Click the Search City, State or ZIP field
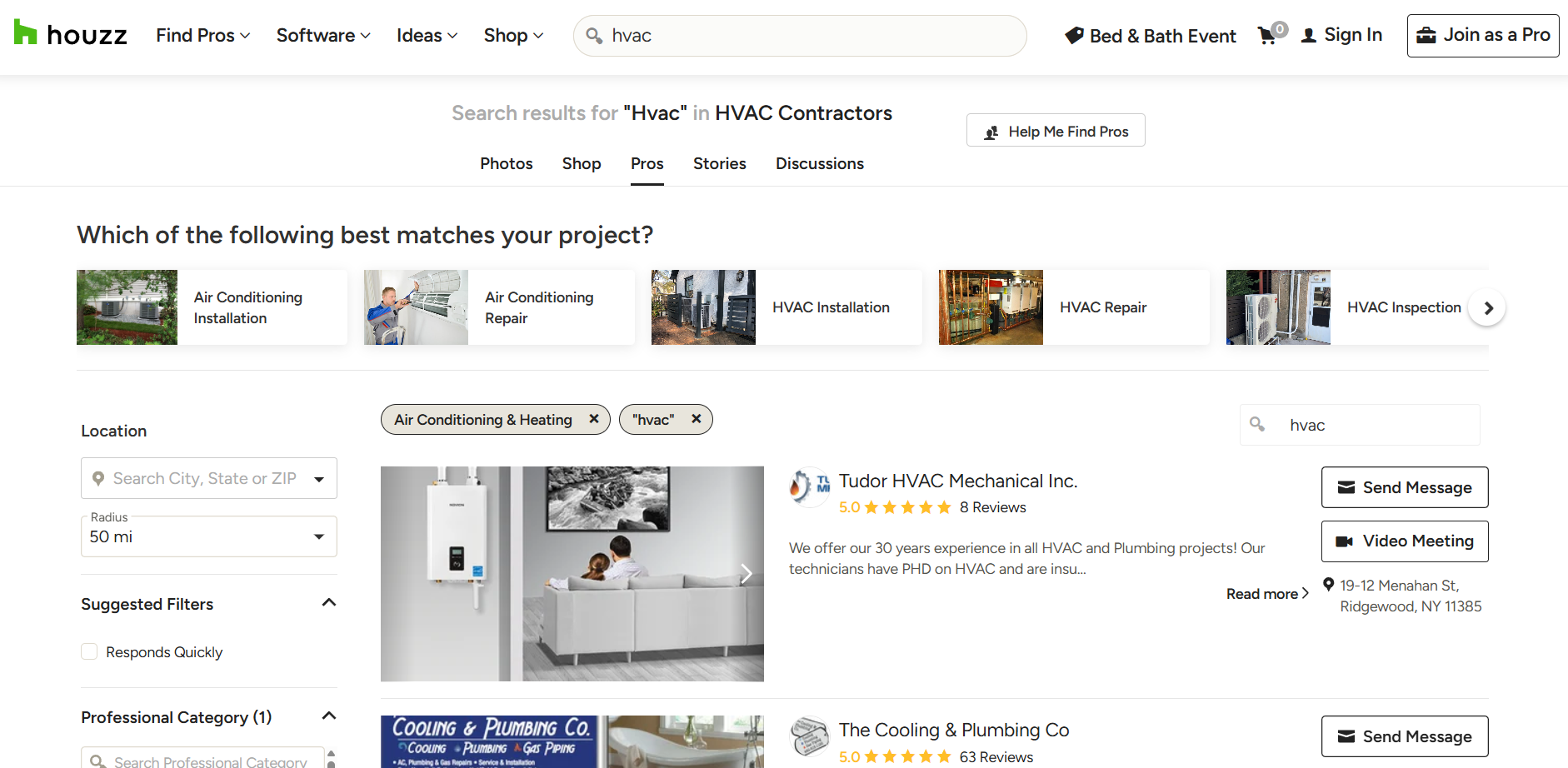Screen dimensions: 1568x768 click(x=200, y=478)
